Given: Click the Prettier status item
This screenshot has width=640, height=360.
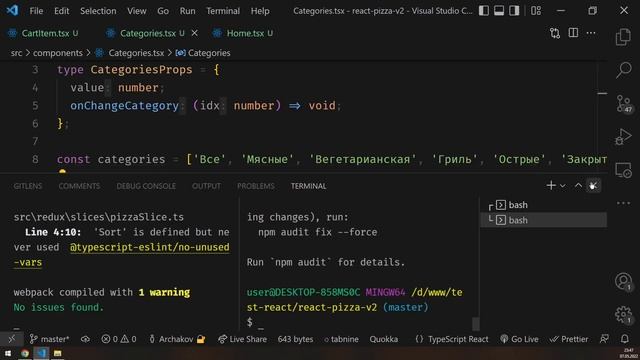Looking at the screenshot, I should coord(569,339).
